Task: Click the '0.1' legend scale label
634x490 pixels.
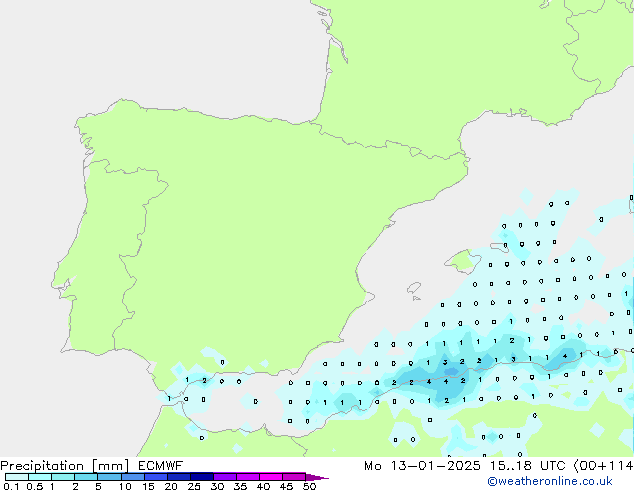Action: point(10,486)
